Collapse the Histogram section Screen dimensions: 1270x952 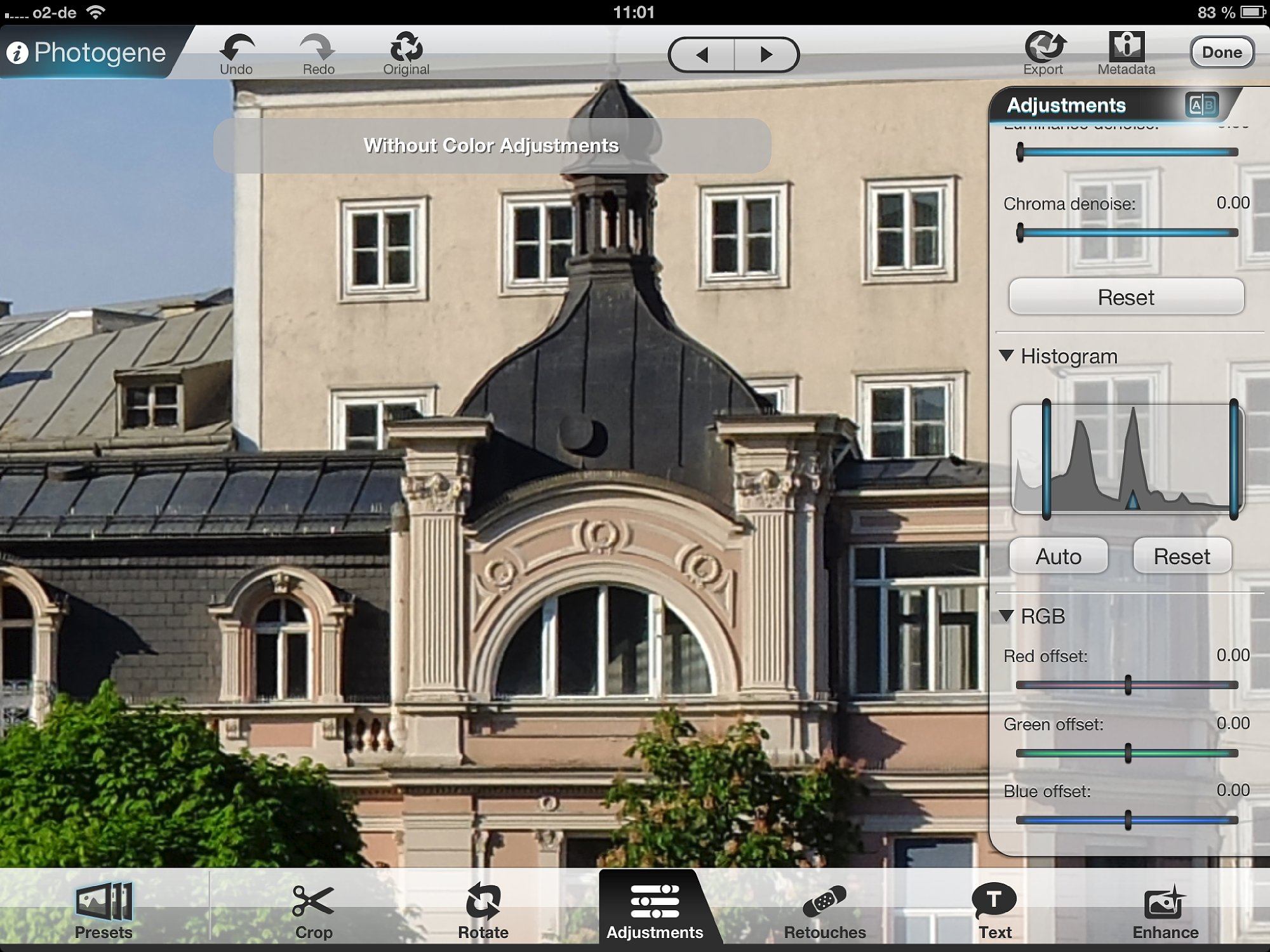point(1006,355)
